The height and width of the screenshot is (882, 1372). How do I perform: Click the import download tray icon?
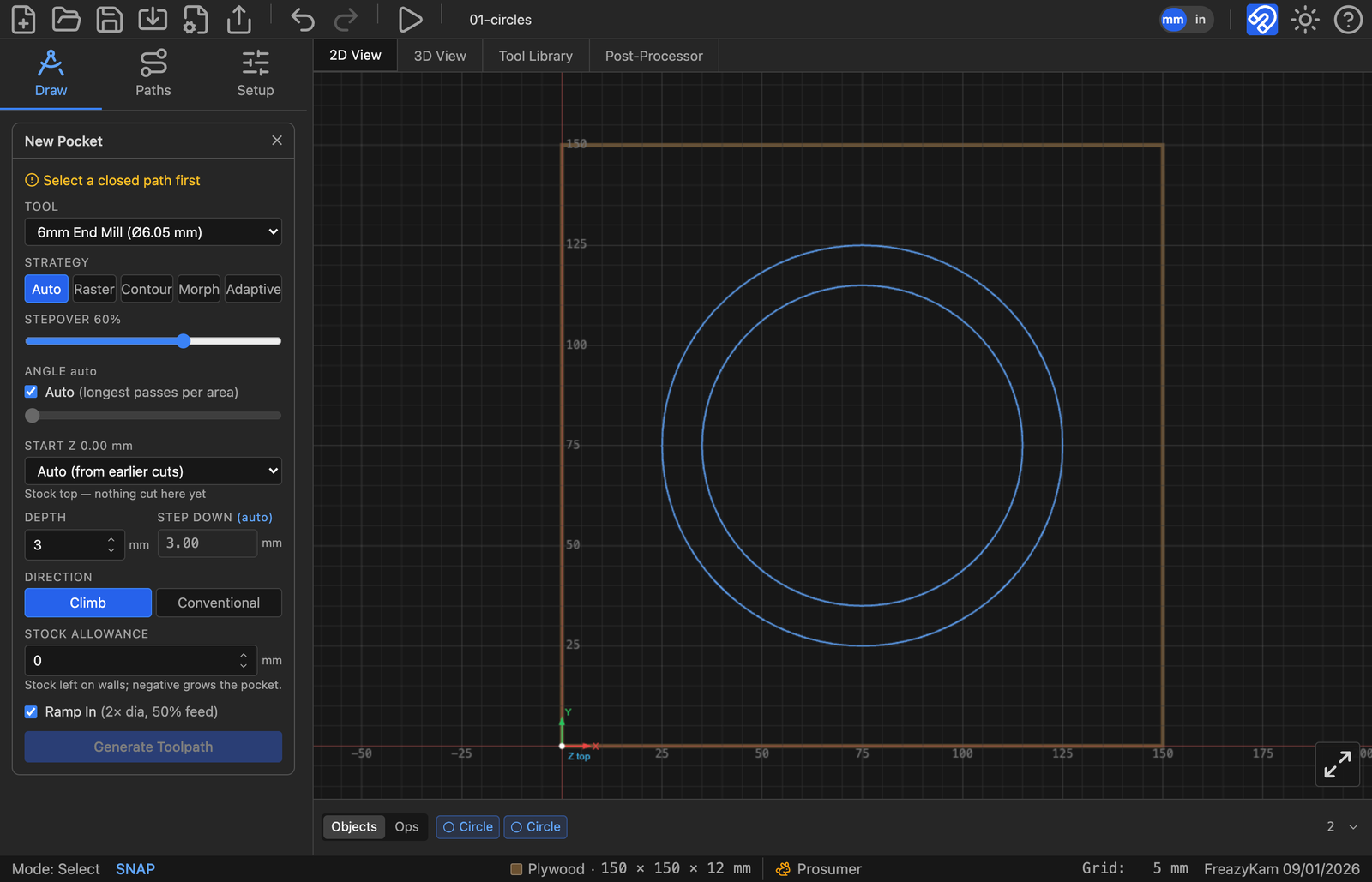click(x=153, y=19)
